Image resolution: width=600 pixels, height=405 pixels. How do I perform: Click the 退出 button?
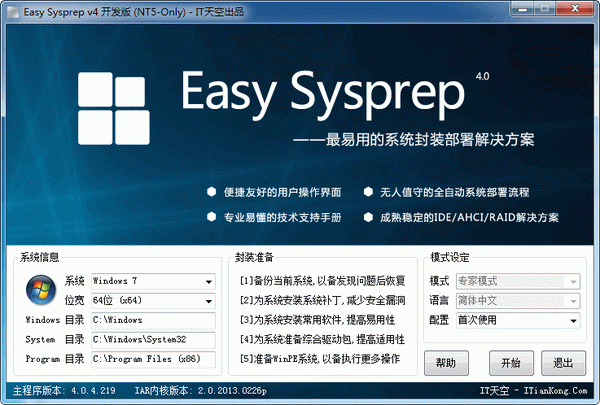[563, 363]
